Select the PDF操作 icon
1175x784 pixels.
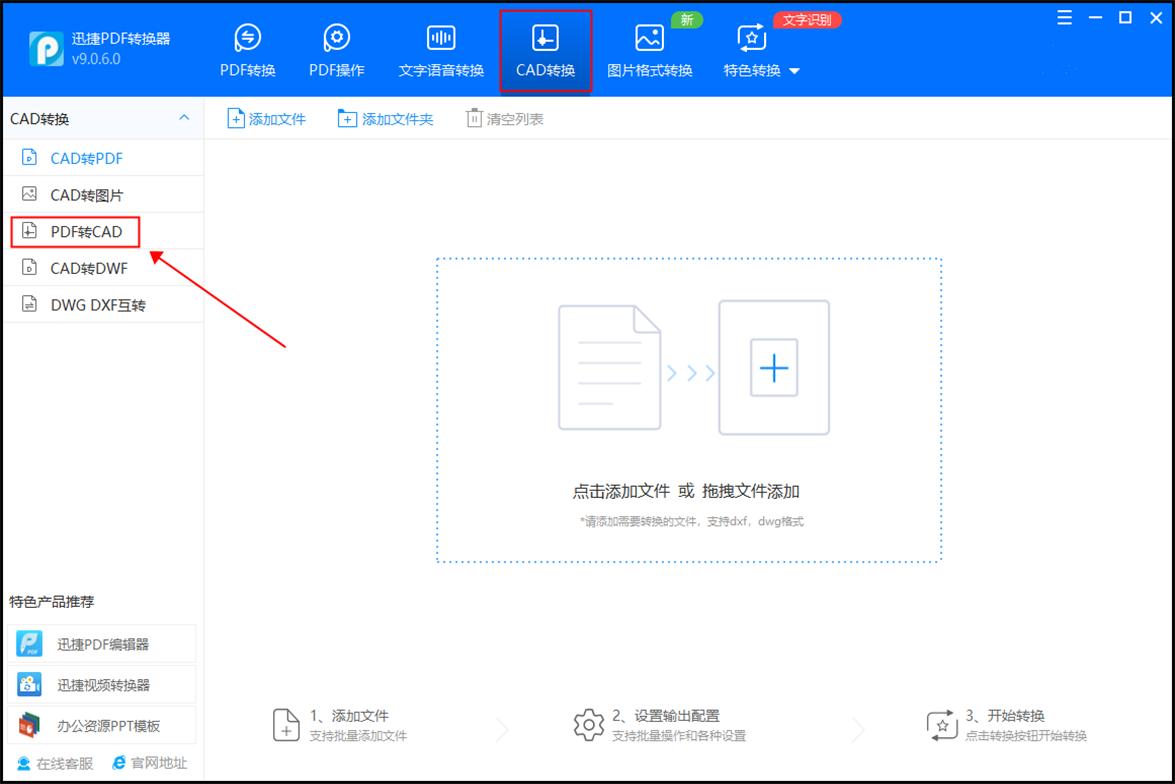[336, 50]
